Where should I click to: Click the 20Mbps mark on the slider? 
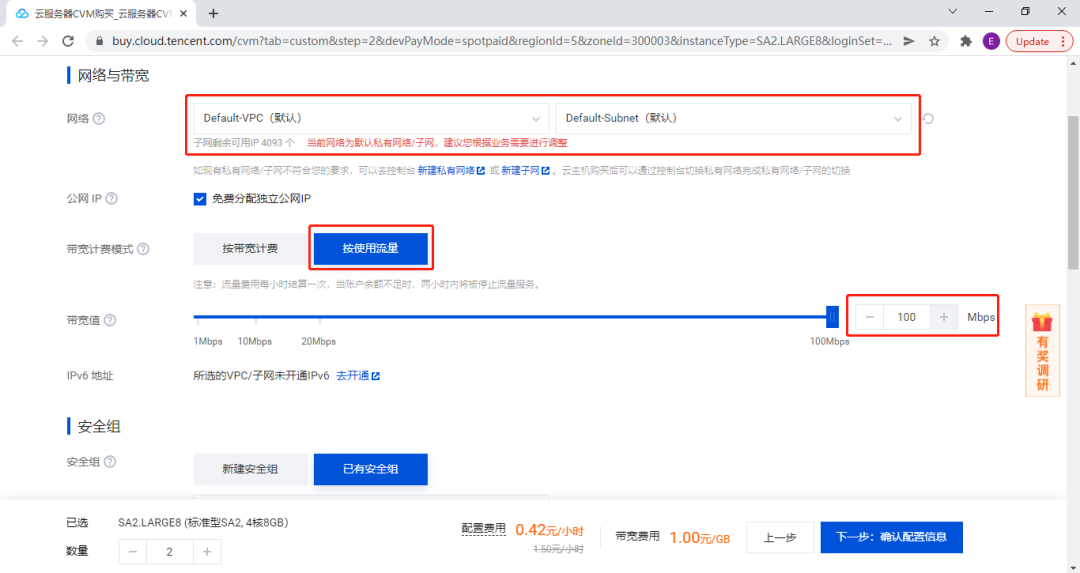[x=319, y=341]
